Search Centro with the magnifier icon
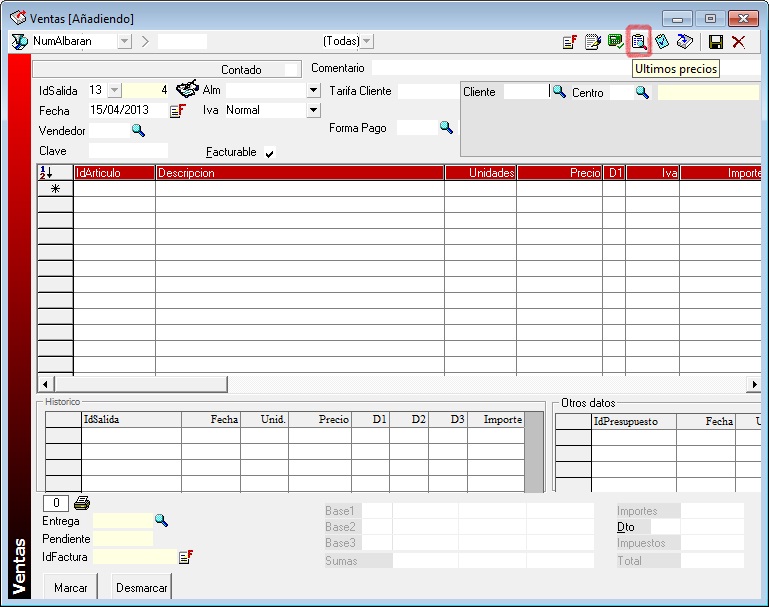The image size is (769, 607). (642, 92)
